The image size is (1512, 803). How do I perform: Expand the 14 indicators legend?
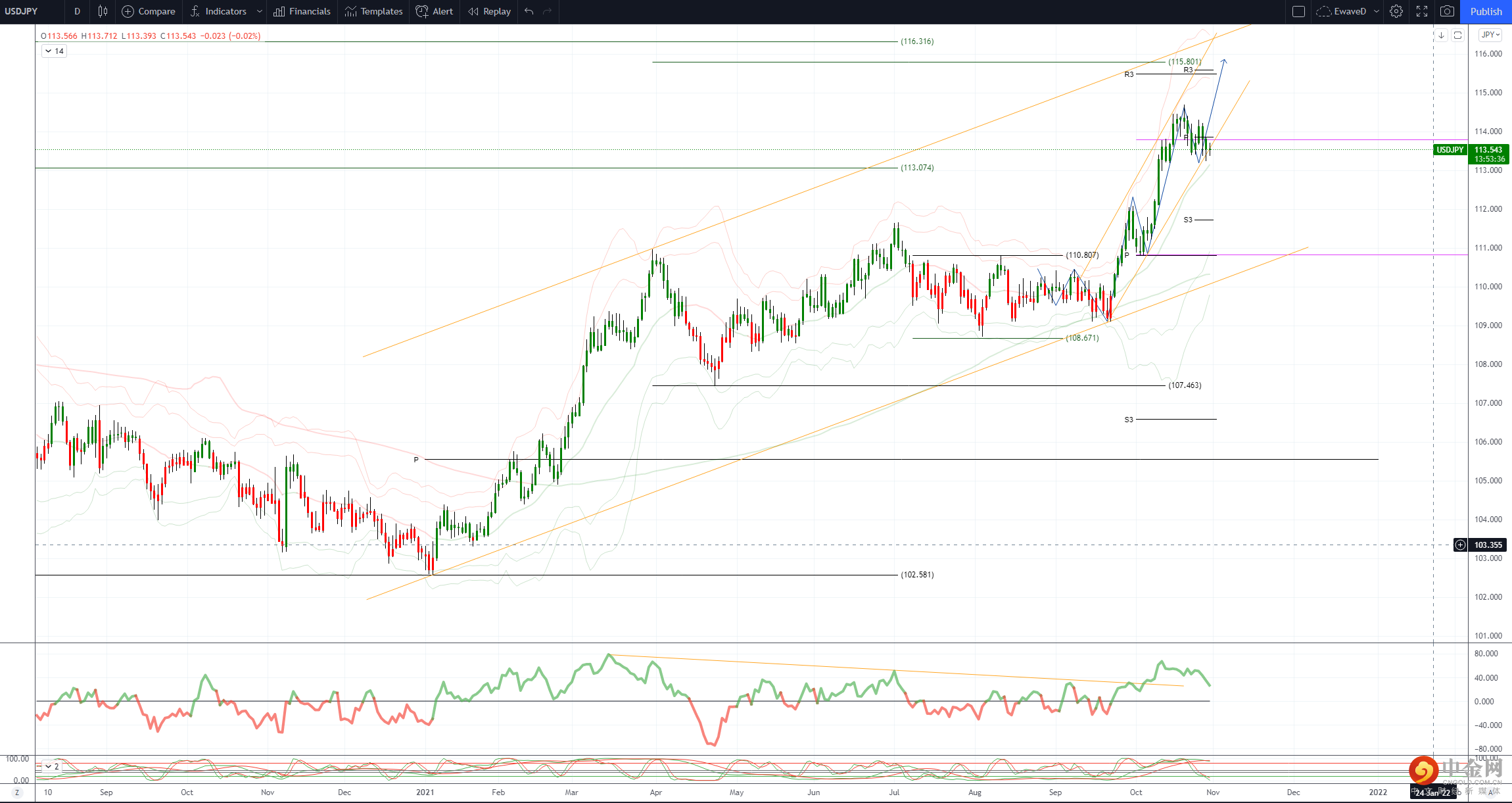tap(54, 51)
